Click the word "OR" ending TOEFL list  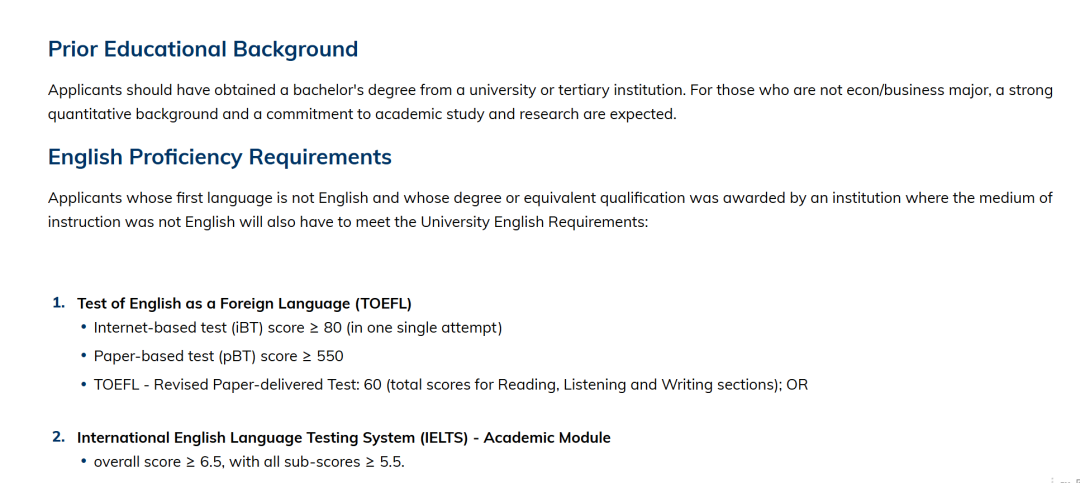coord(797,384)
